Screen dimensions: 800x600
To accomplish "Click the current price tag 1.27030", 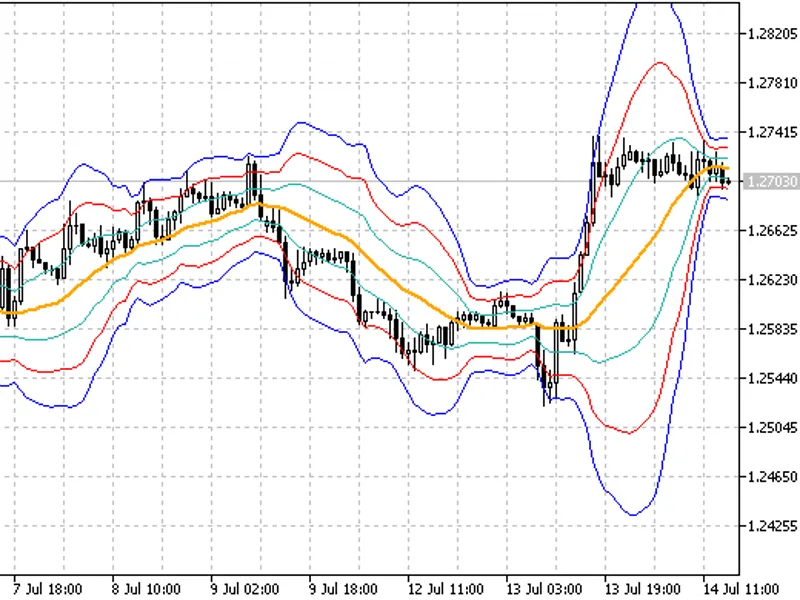I will pyautogui.click(x=772, y=182).
